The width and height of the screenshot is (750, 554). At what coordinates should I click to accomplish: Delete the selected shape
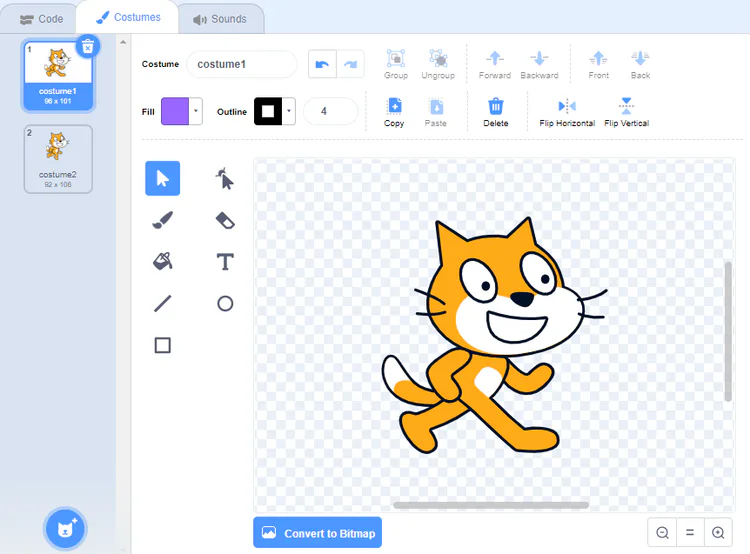(496, 112)
